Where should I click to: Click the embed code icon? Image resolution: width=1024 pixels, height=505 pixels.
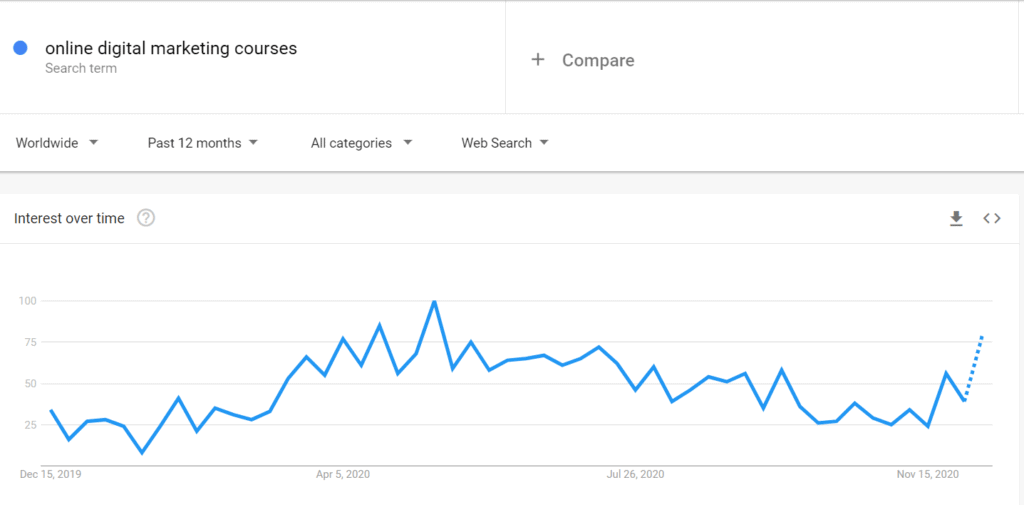point(992,218)
